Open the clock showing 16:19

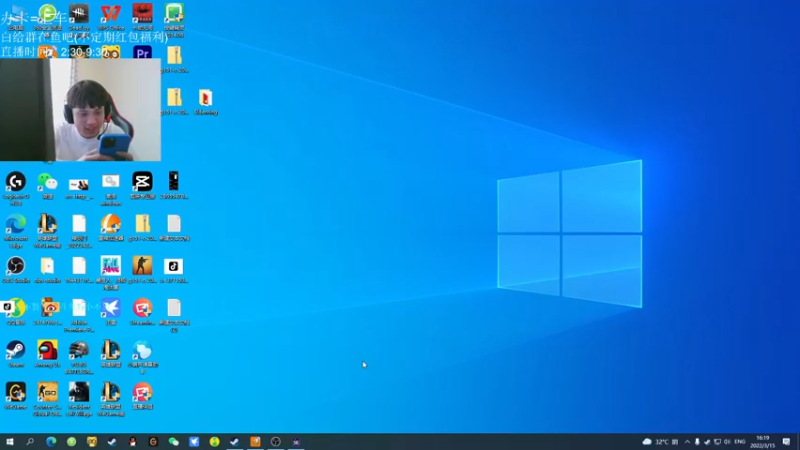[763, 442]
